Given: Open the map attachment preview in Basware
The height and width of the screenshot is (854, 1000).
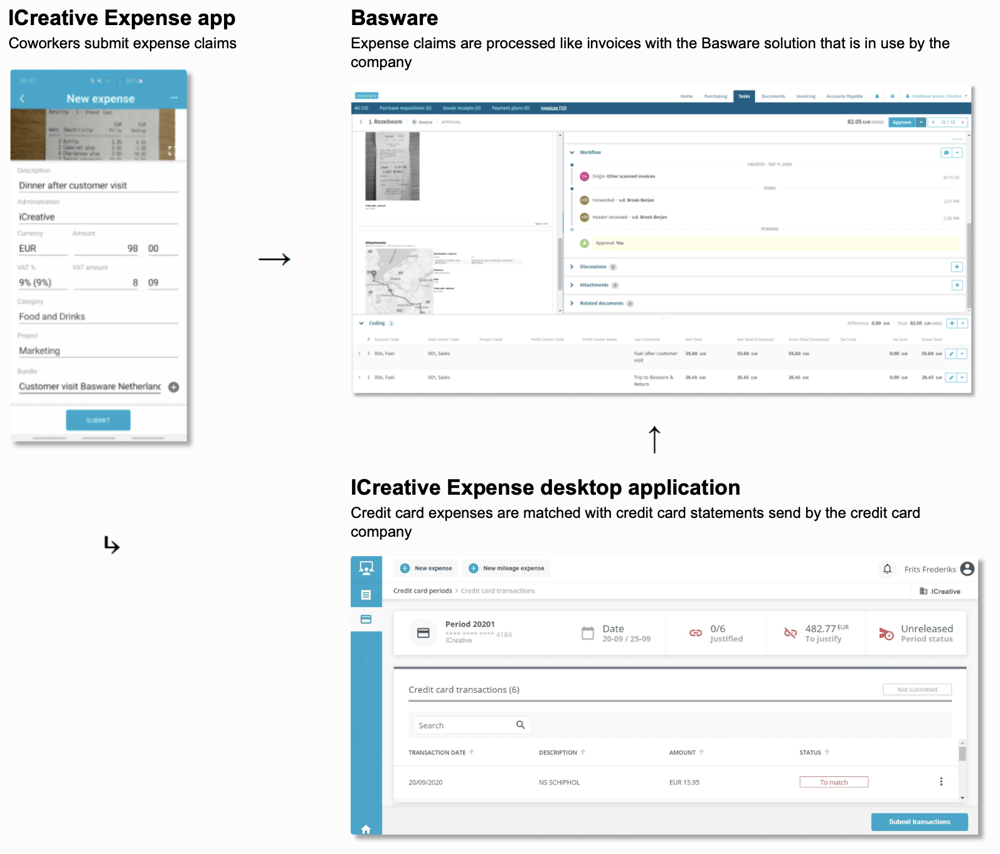Looking at the screenshot, I should coord(399,281).
